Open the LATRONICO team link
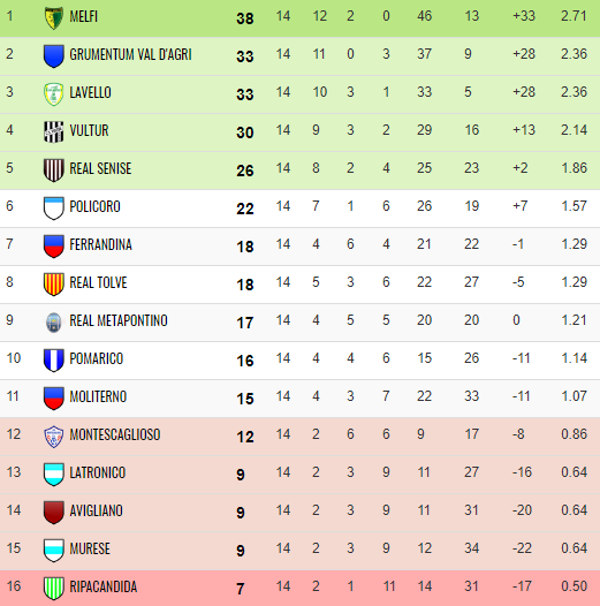The height and width of the screenshot is (606, 600). tap(97, 473)
